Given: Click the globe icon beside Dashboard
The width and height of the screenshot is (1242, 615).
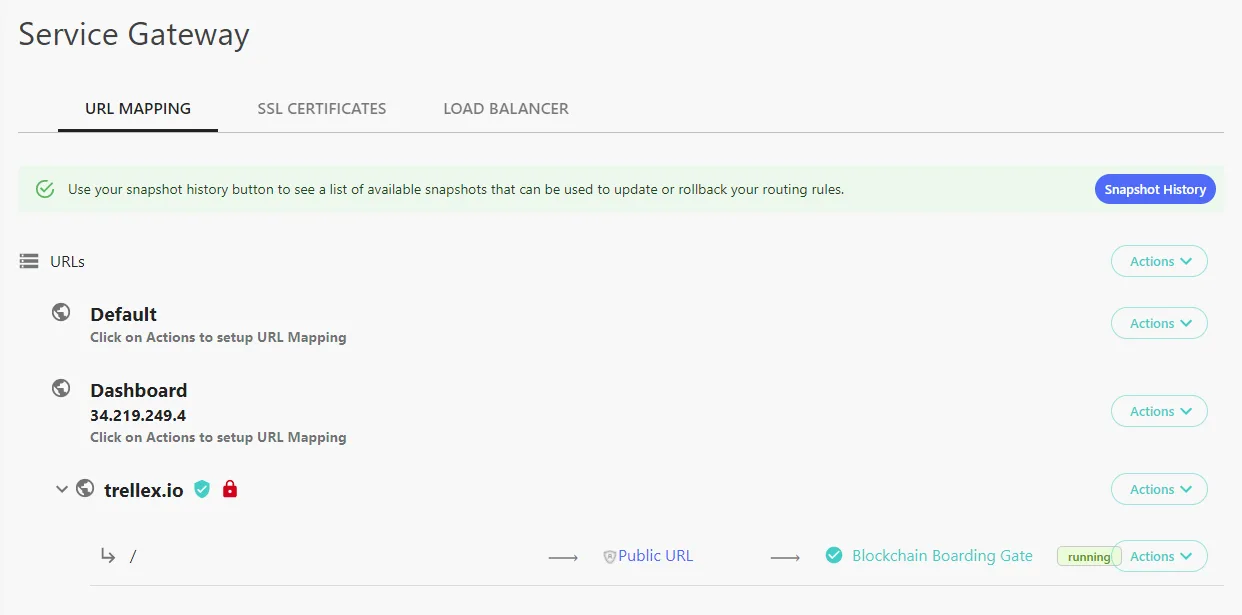Looking at the screenshot, I should tap(61, 388).
